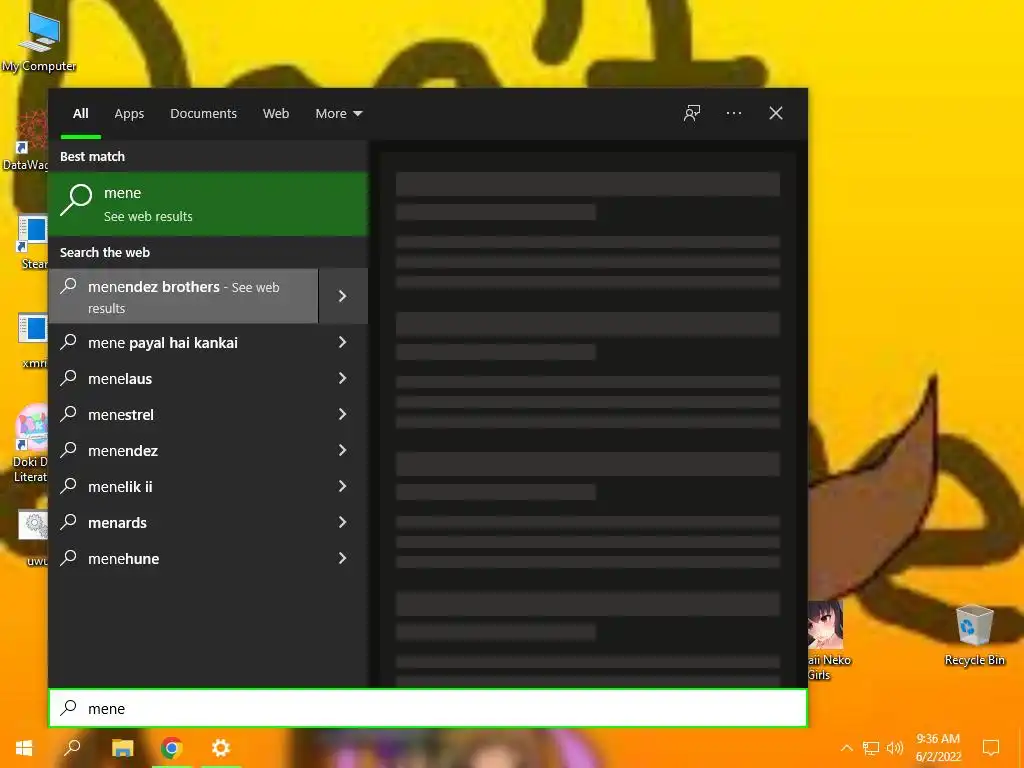Open Google Chrome from the taskbar
Viewport: 1024px width, 768px height.
[x=172, y=748]
